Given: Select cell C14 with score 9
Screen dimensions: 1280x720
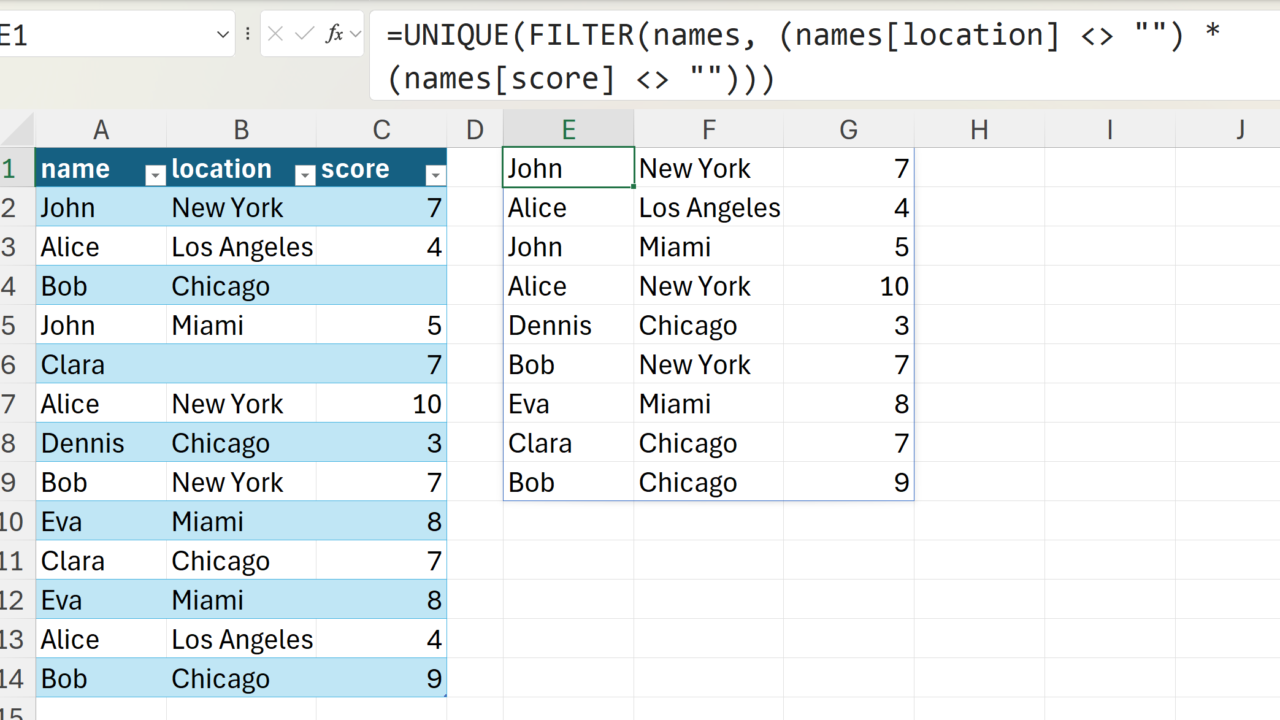Looking at the screenshot, I should click(381, 678).
